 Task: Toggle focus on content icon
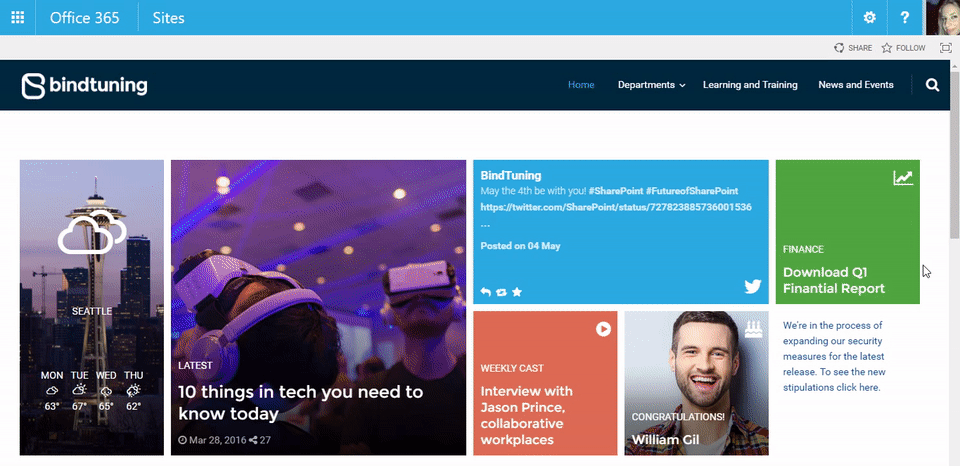[x=945, y=48]
